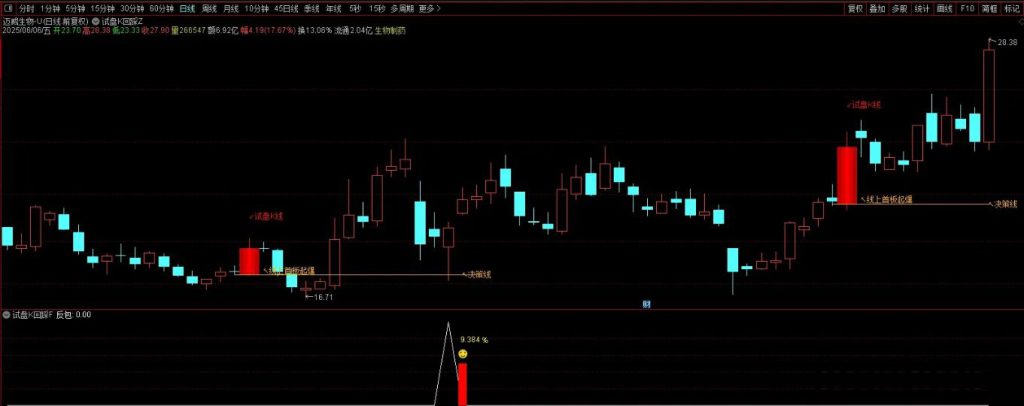Click the layout icon left of 分时
Image resolution: width=1024 pixels, height=406 pixels.
pyautogui.click(x=8, y=8)
